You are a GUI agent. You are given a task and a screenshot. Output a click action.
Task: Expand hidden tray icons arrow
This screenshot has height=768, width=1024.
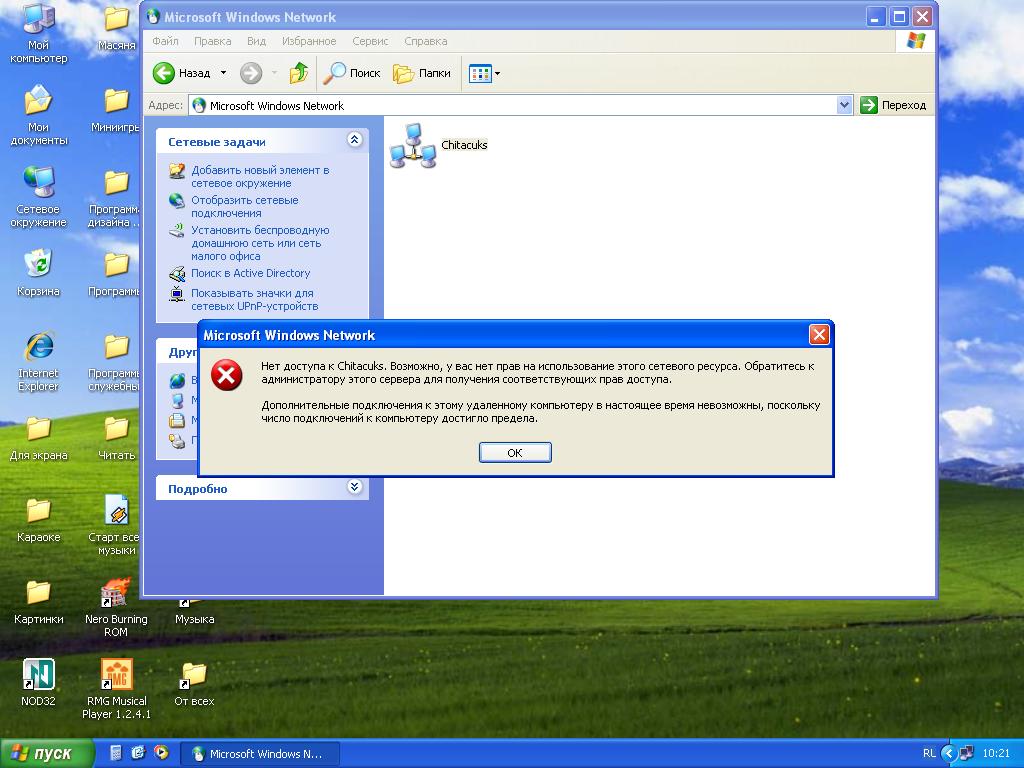[x=949, y=754]
